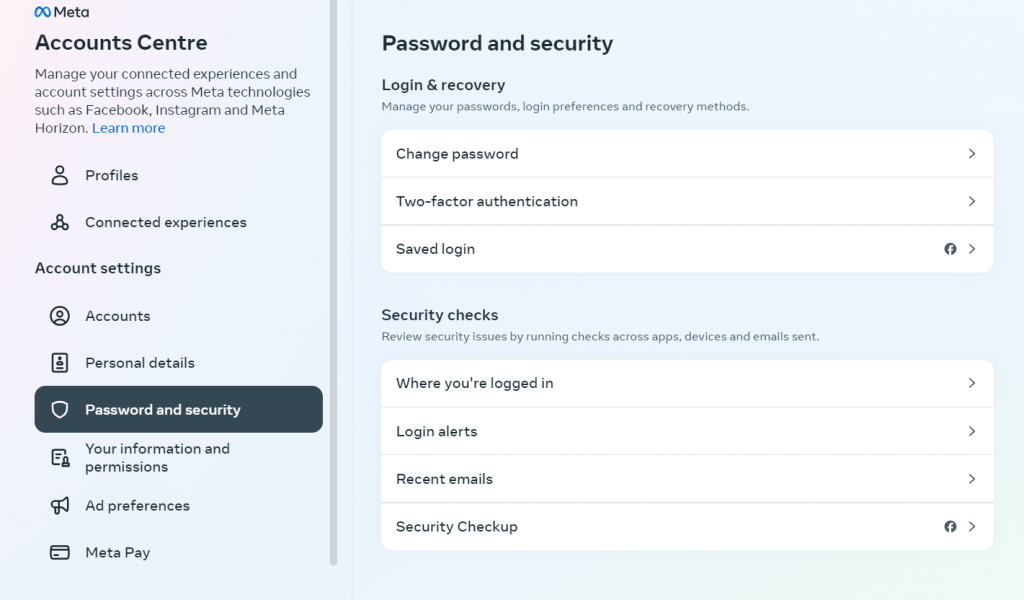Select Personal details in the sidebar
Image resolution: width=1024 pixels, height=600 pixels.
(140, 363)
